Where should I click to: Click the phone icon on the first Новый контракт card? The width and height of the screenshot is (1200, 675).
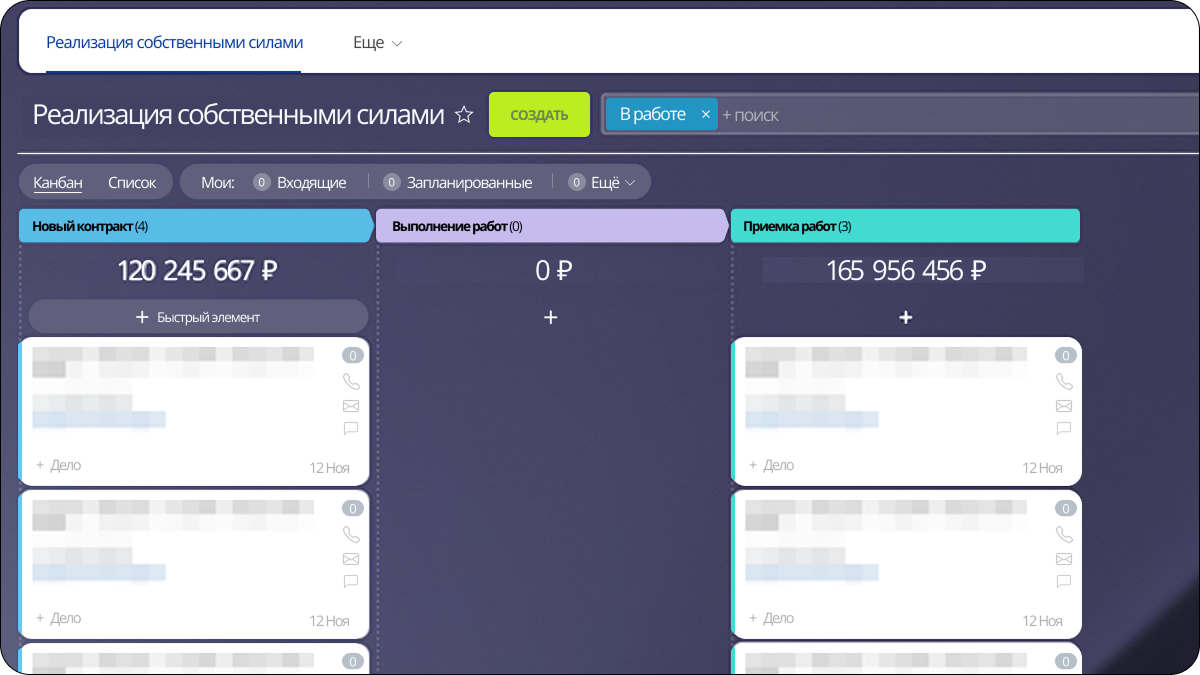(350, 382)
